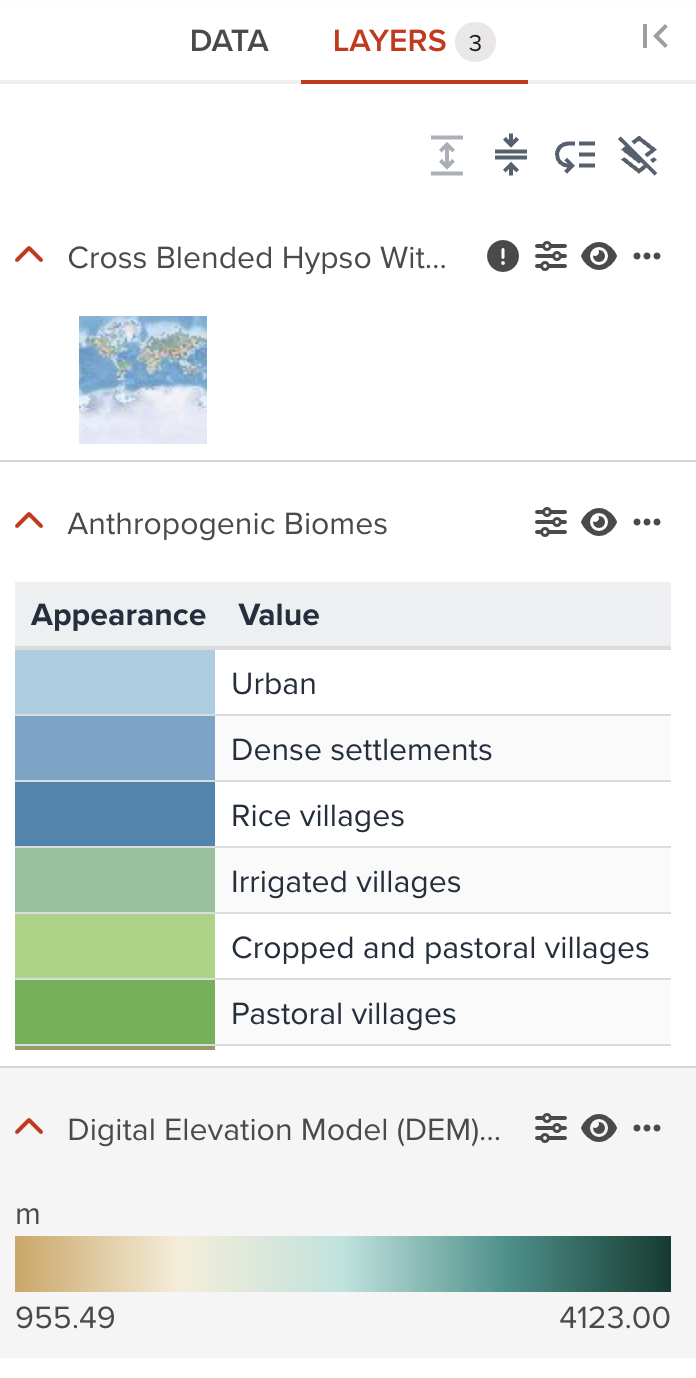Image resolution: width=696 pixels, height=1378 pixels.
Task: Click the Urban legend color swatch
Action: (114, 683)
